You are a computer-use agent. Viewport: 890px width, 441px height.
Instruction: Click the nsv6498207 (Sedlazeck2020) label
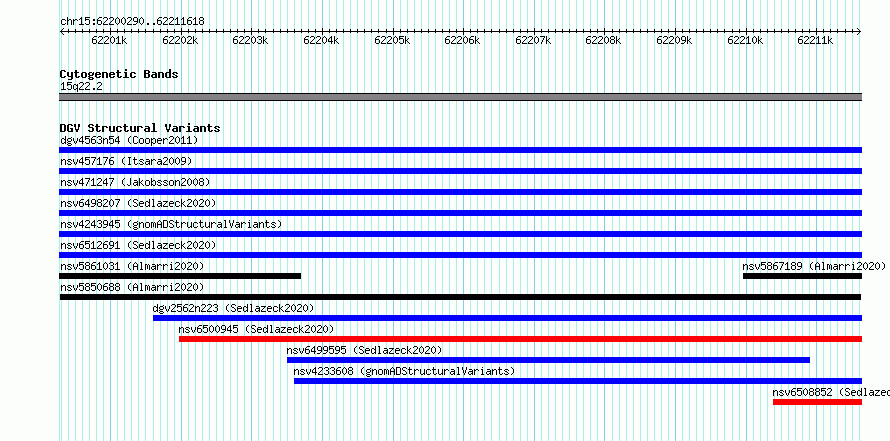pos(138,204)
